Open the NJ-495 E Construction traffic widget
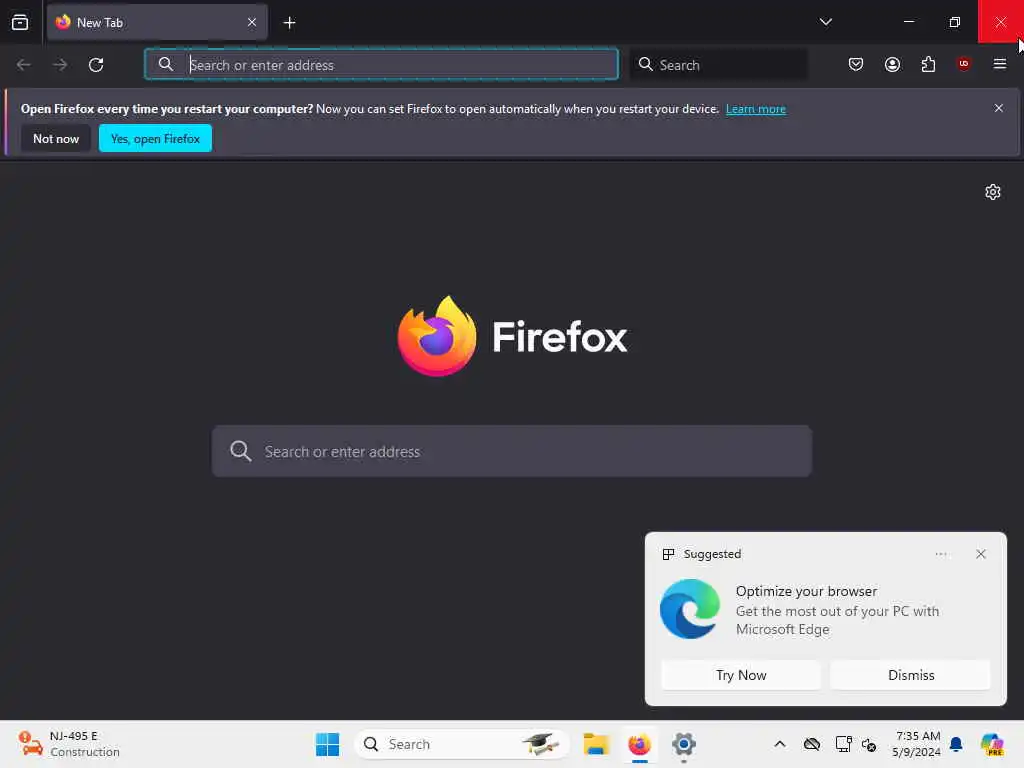This screenshot has height=768, width=1024. [x=69, y=744]
